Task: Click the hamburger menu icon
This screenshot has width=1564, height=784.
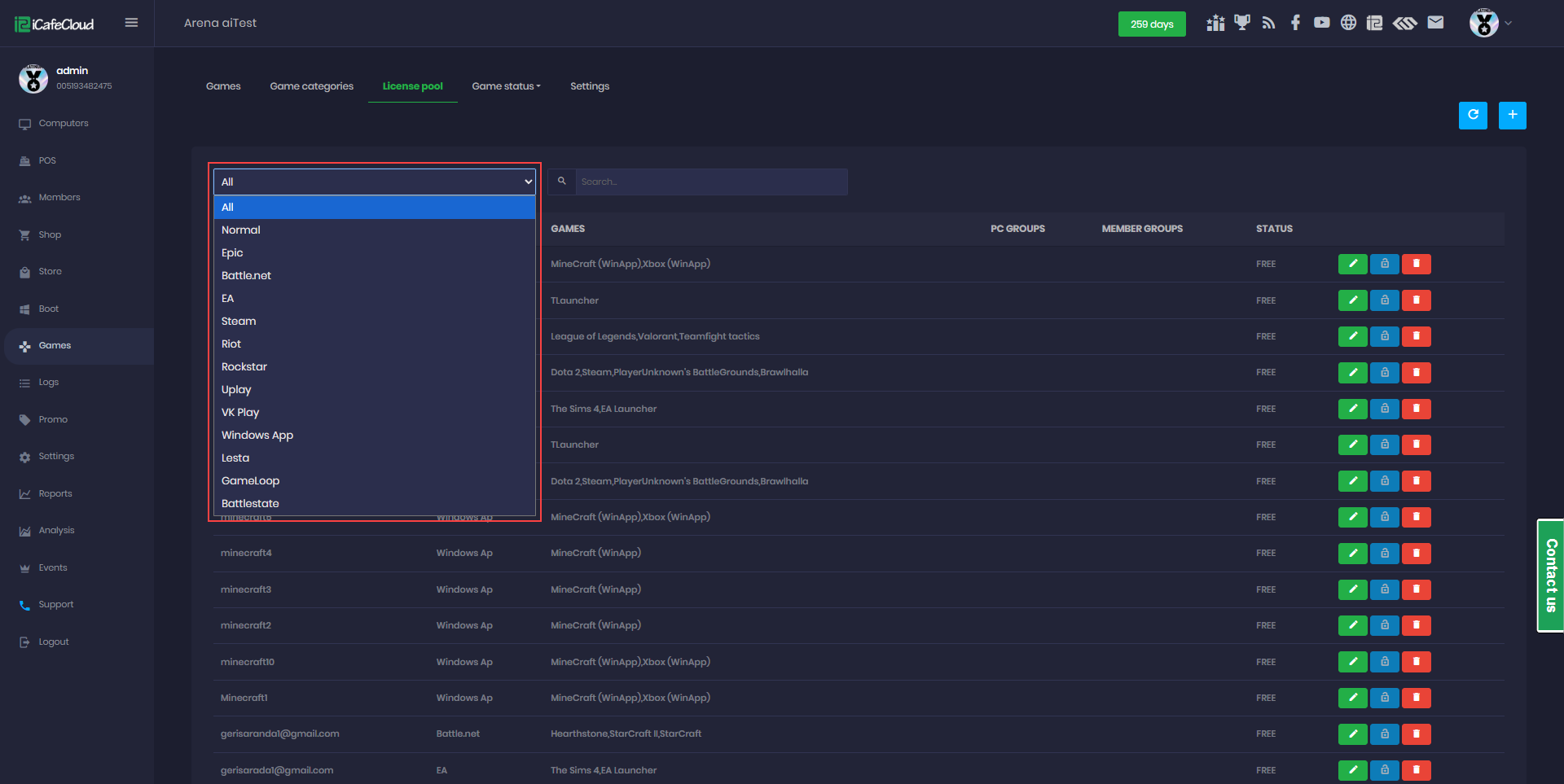Action: click(x=131, y=23)
